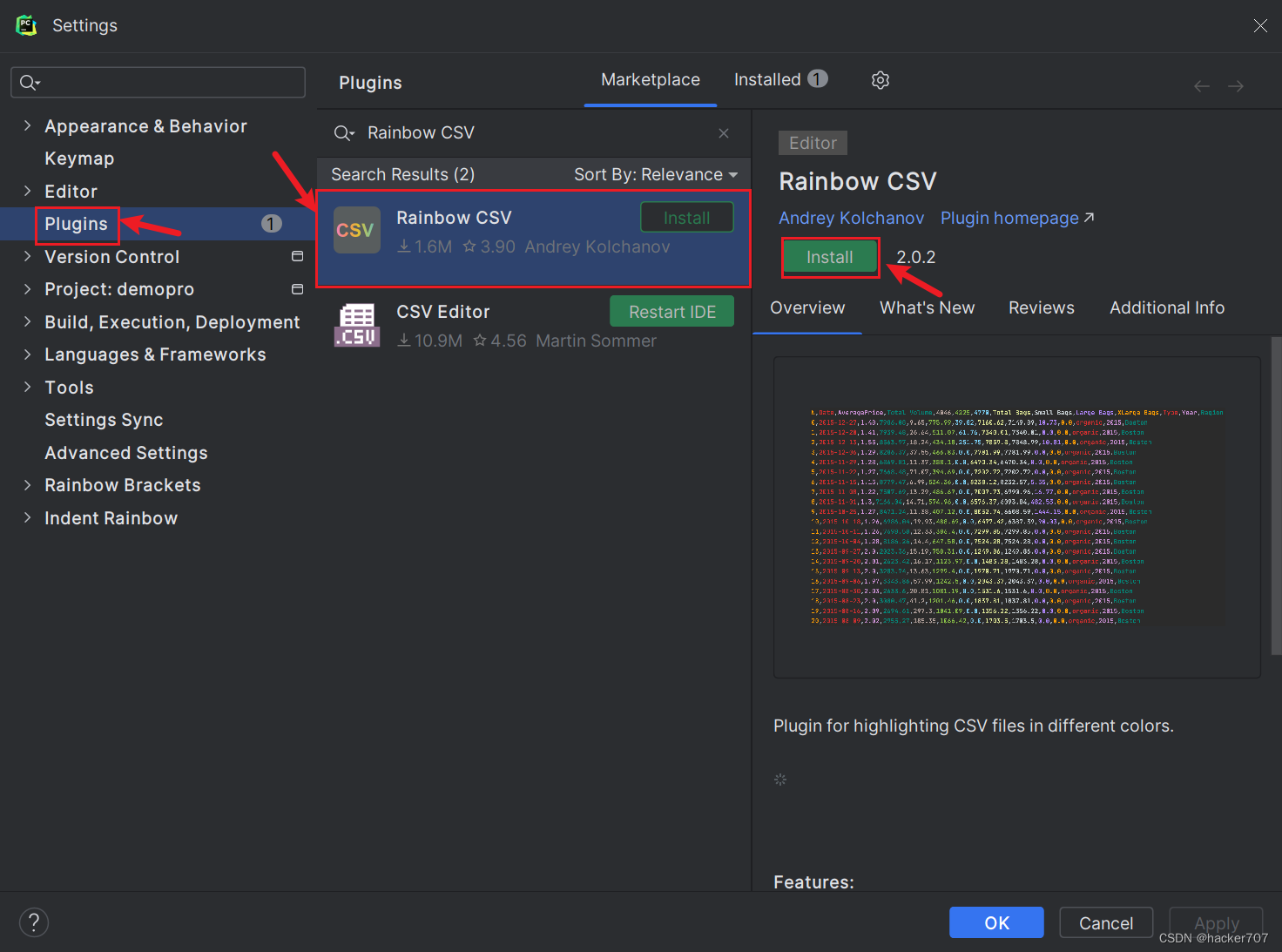Click the Editor category tag
This screenshot has width=1282, height=952.
813,143
